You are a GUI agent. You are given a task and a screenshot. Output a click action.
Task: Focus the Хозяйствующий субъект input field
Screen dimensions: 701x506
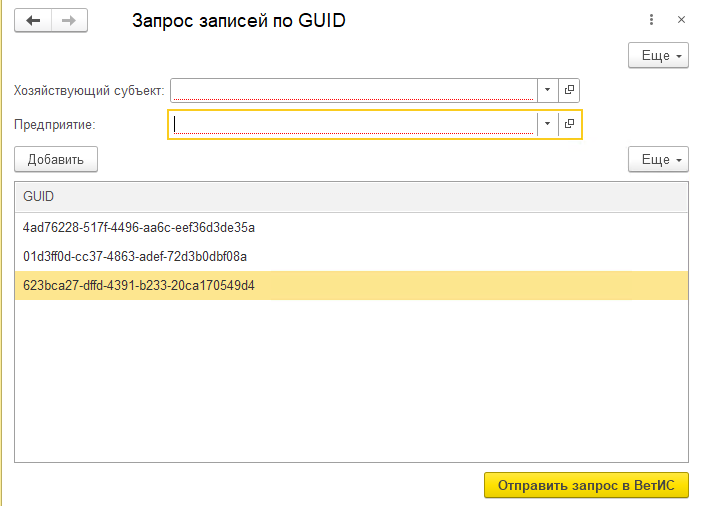pyautogui.click(x=355, y=90)
